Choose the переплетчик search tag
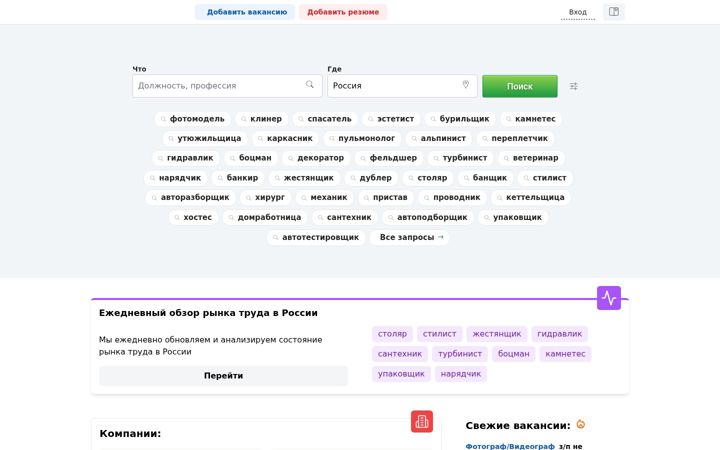This screenshot has height=450, width=720. (515, 138)
